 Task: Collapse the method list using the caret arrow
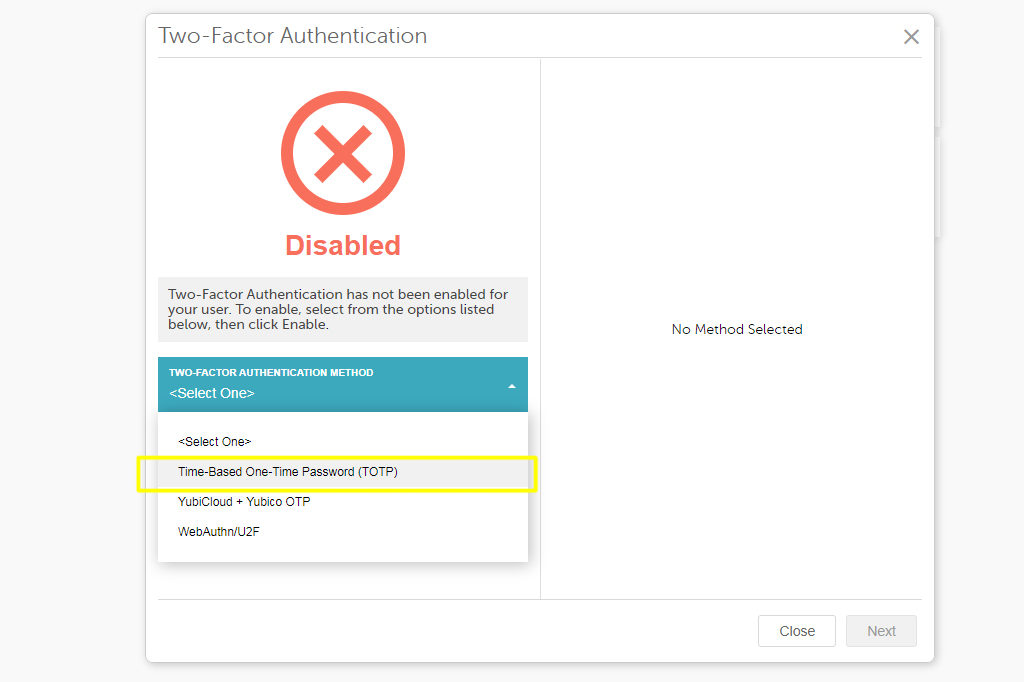pos(512,386)
